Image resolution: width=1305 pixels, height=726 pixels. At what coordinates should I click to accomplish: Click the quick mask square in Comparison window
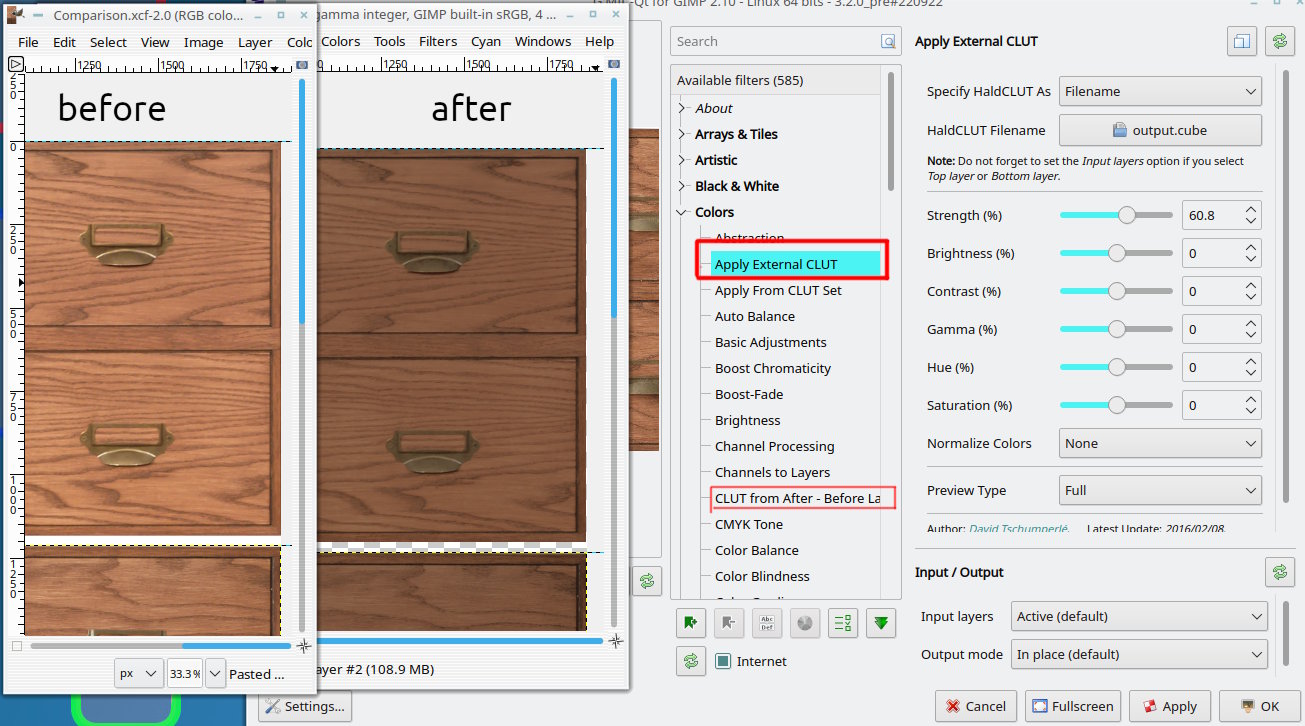tap(16, 646)
